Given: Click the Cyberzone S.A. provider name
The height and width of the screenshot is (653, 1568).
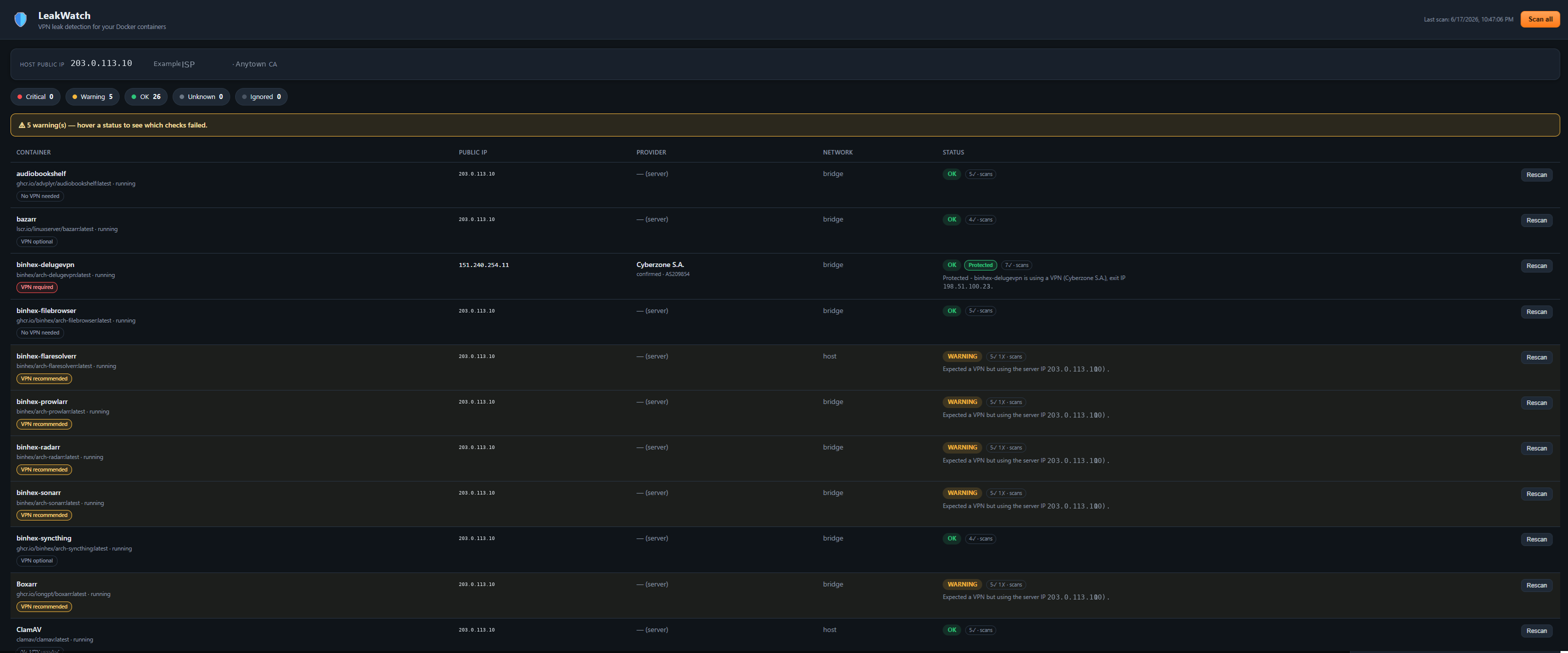Looking at the screenshot, I should pos(660,264).
